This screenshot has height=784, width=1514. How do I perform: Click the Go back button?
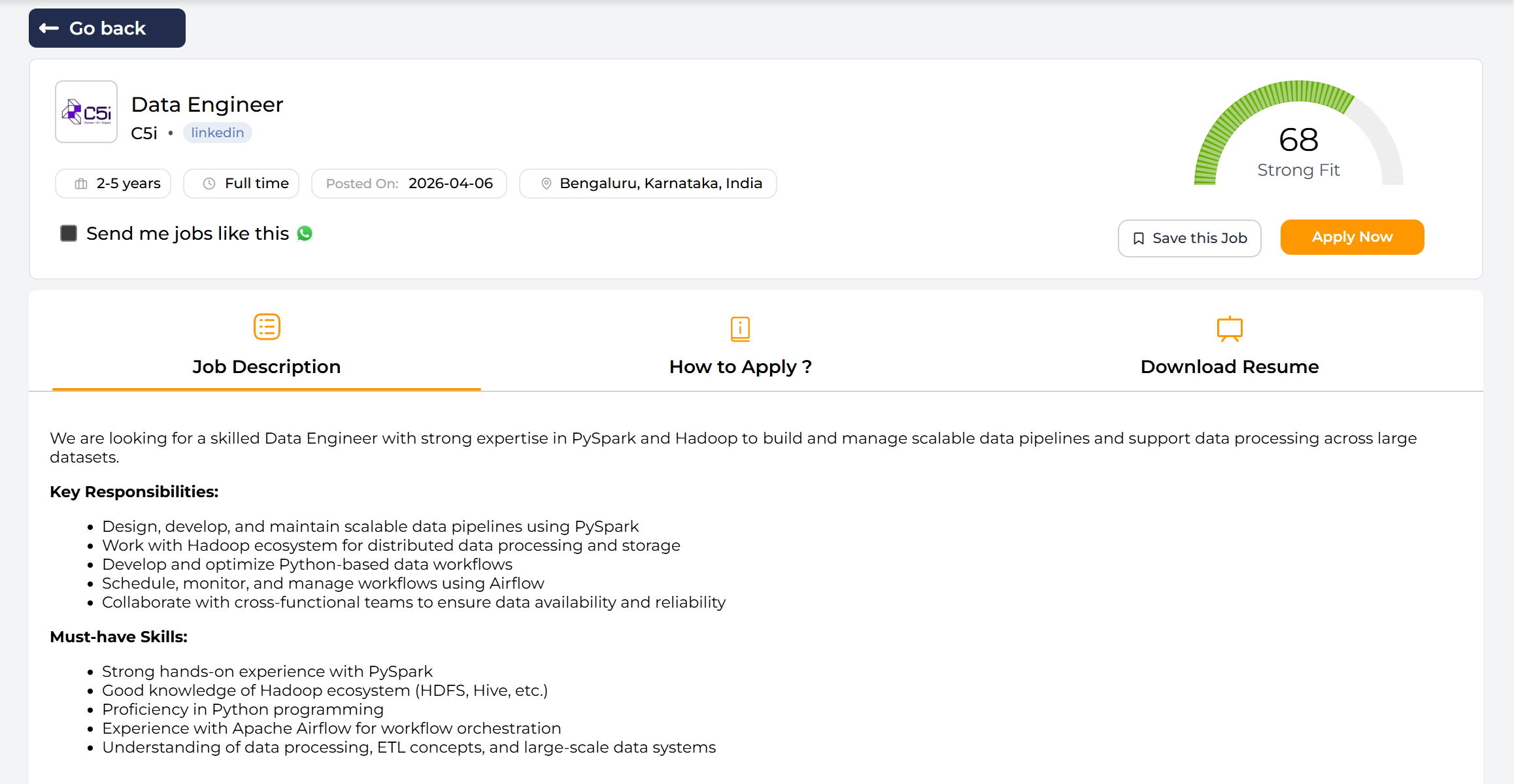pos(107,28)
